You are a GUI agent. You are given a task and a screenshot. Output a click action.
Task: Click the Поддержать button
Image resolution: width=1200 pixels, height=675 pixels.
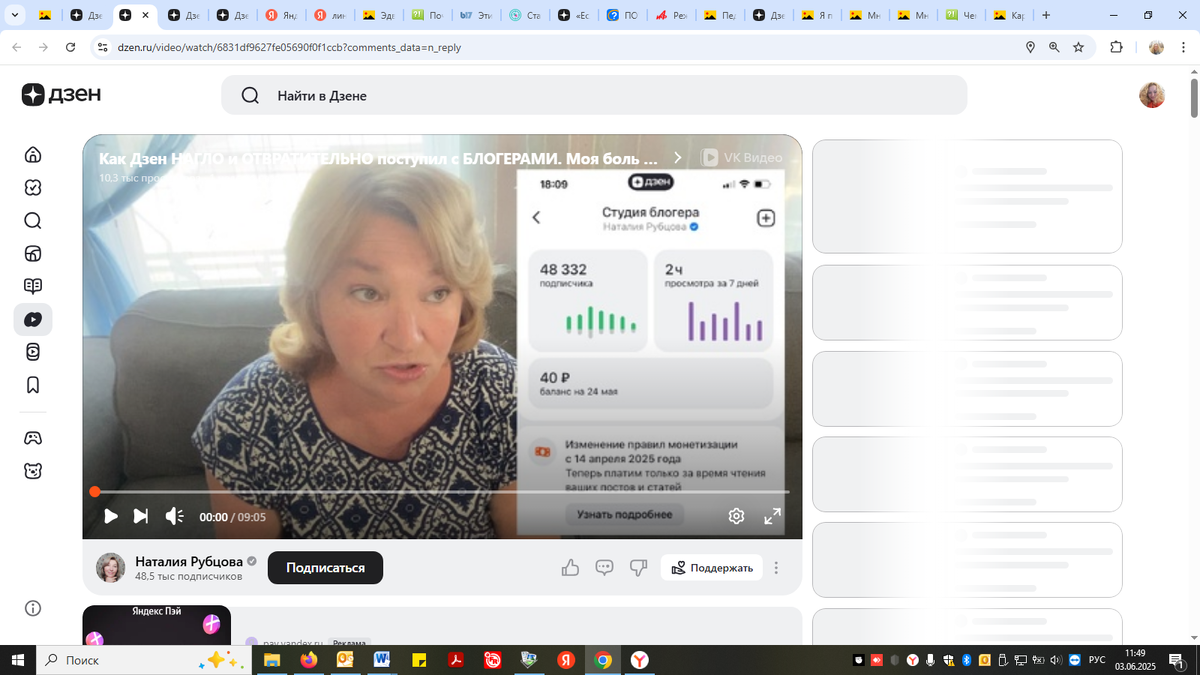point(712,568)
